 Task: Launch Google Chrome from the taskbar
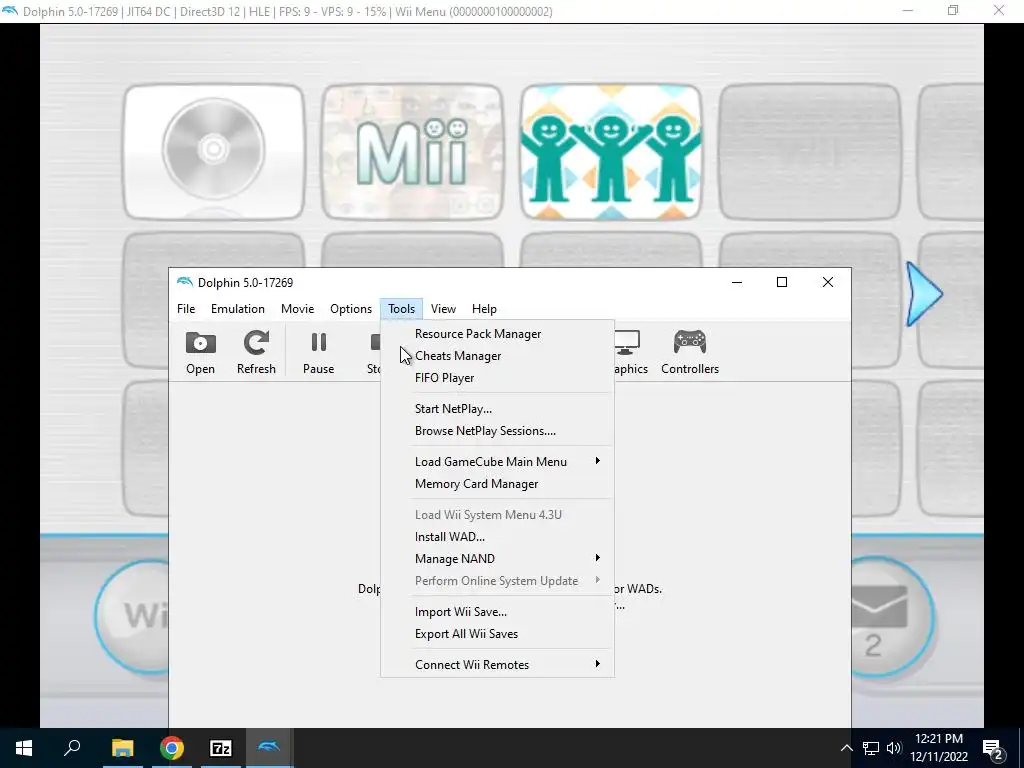tap(172, 748)
